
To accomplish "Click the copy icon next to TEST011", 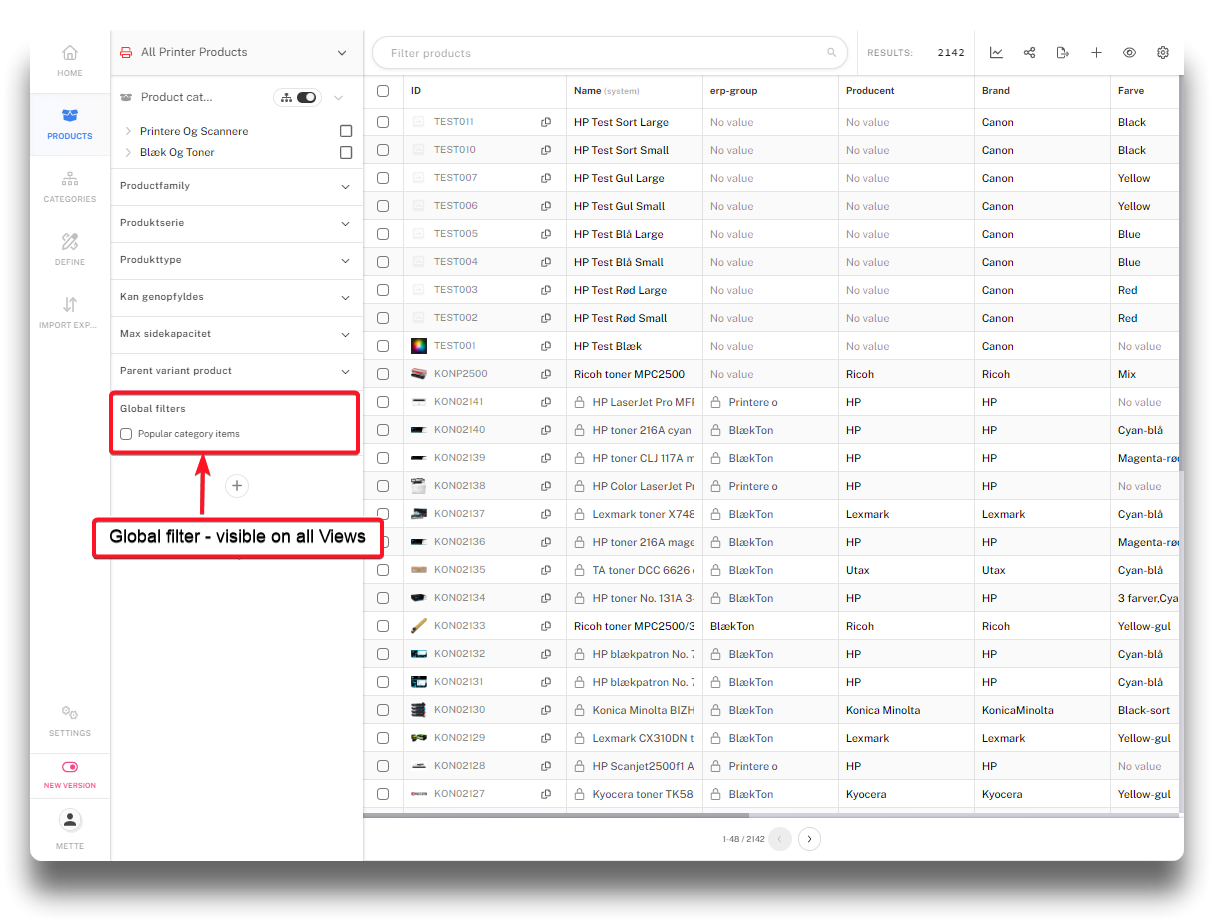I will [x=546, y=122].
